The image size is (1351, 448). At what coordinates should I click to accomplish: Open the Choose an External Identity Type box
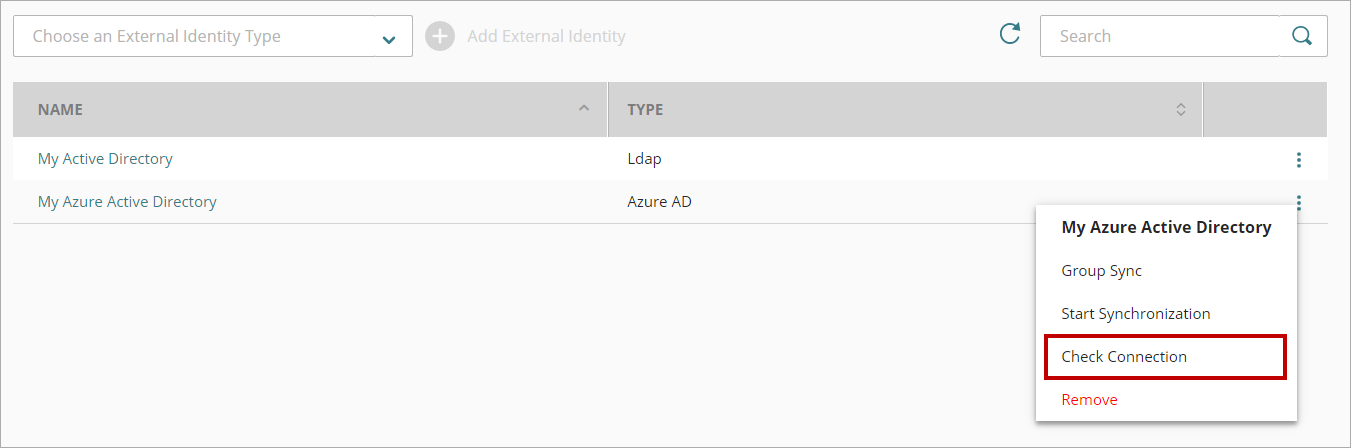195,36
